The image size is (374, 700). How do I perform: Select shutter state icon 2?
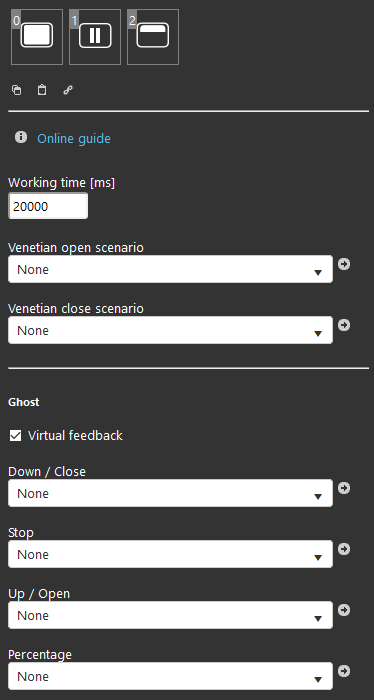coord(153,37)
